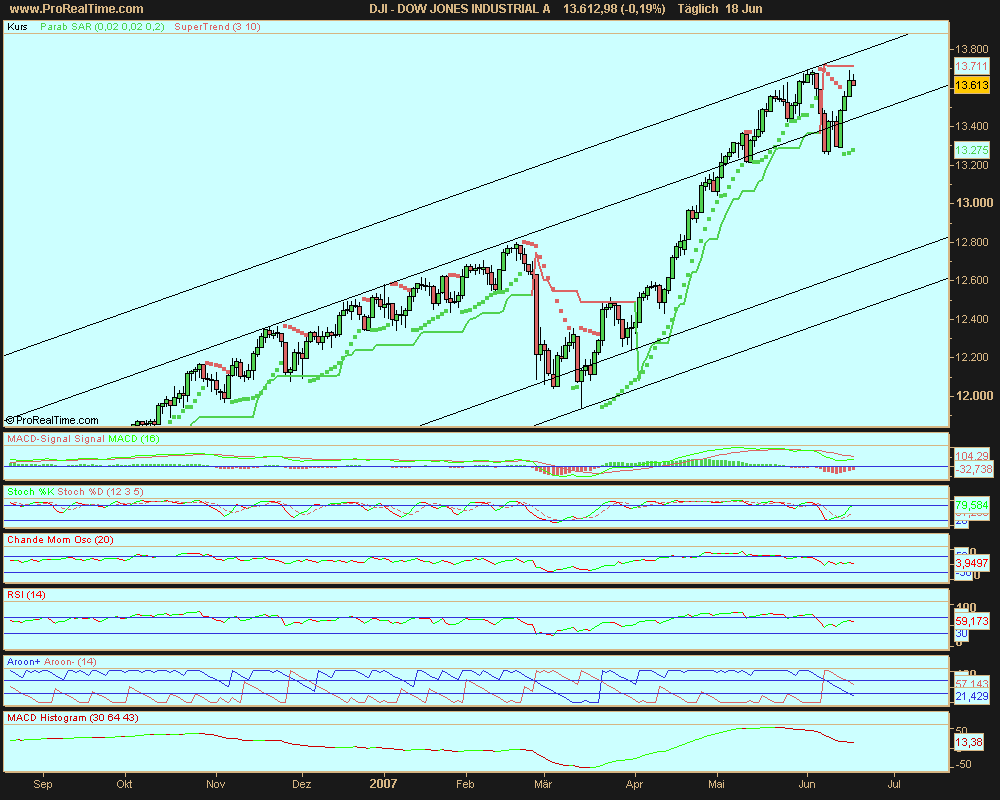Click the 12.200 price axis label

972,357
